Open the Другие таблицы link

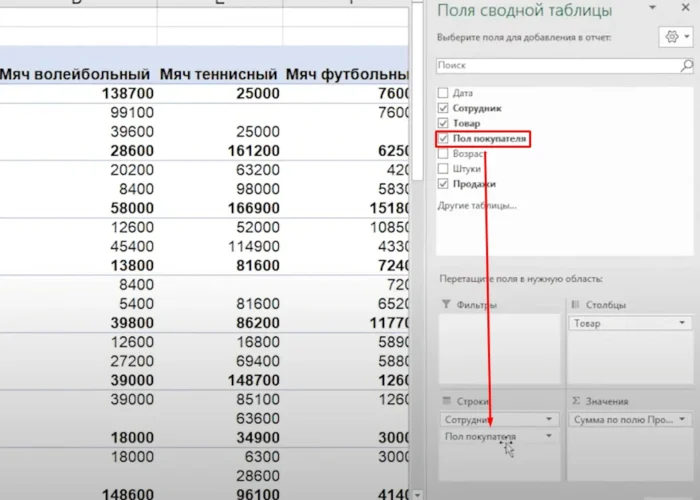click(477, 206)
